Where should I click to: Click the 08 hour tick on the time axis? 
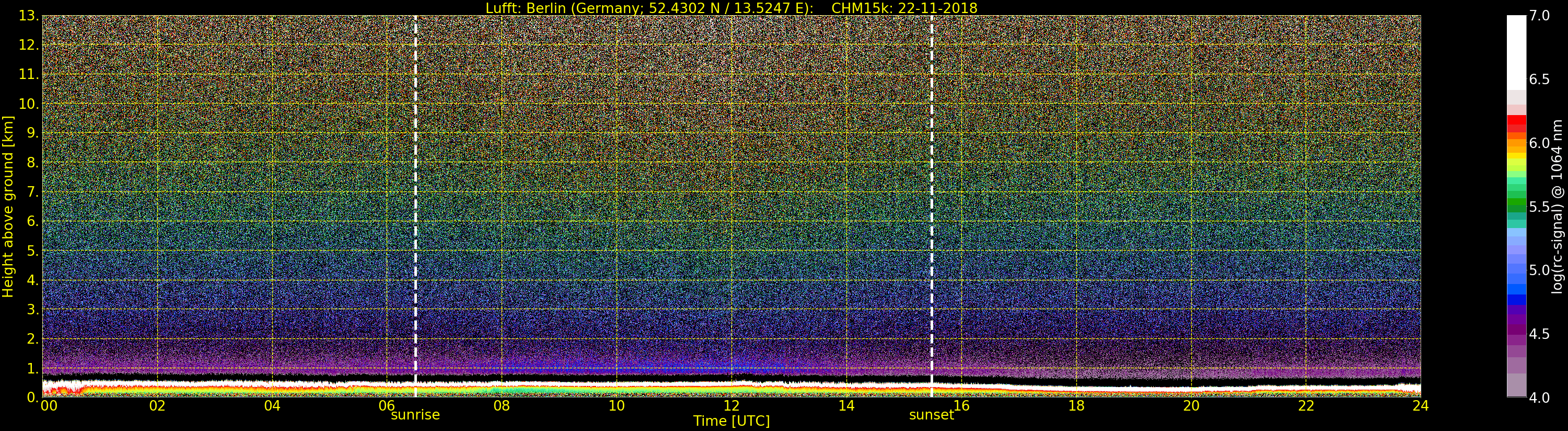[x=502, y=406]
